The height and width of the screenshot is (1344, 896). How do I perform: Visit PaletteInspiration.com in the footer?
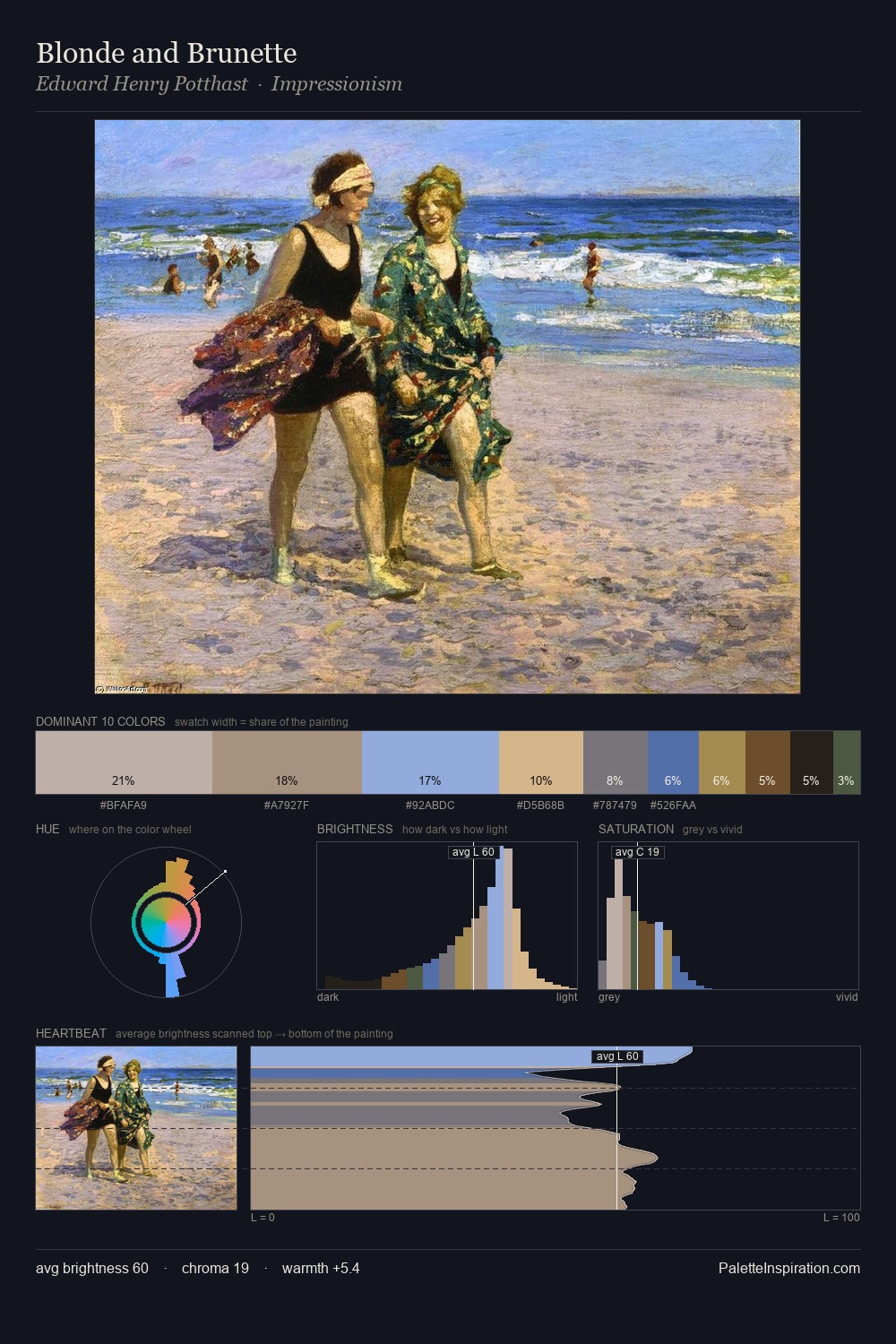(789, 1269)
